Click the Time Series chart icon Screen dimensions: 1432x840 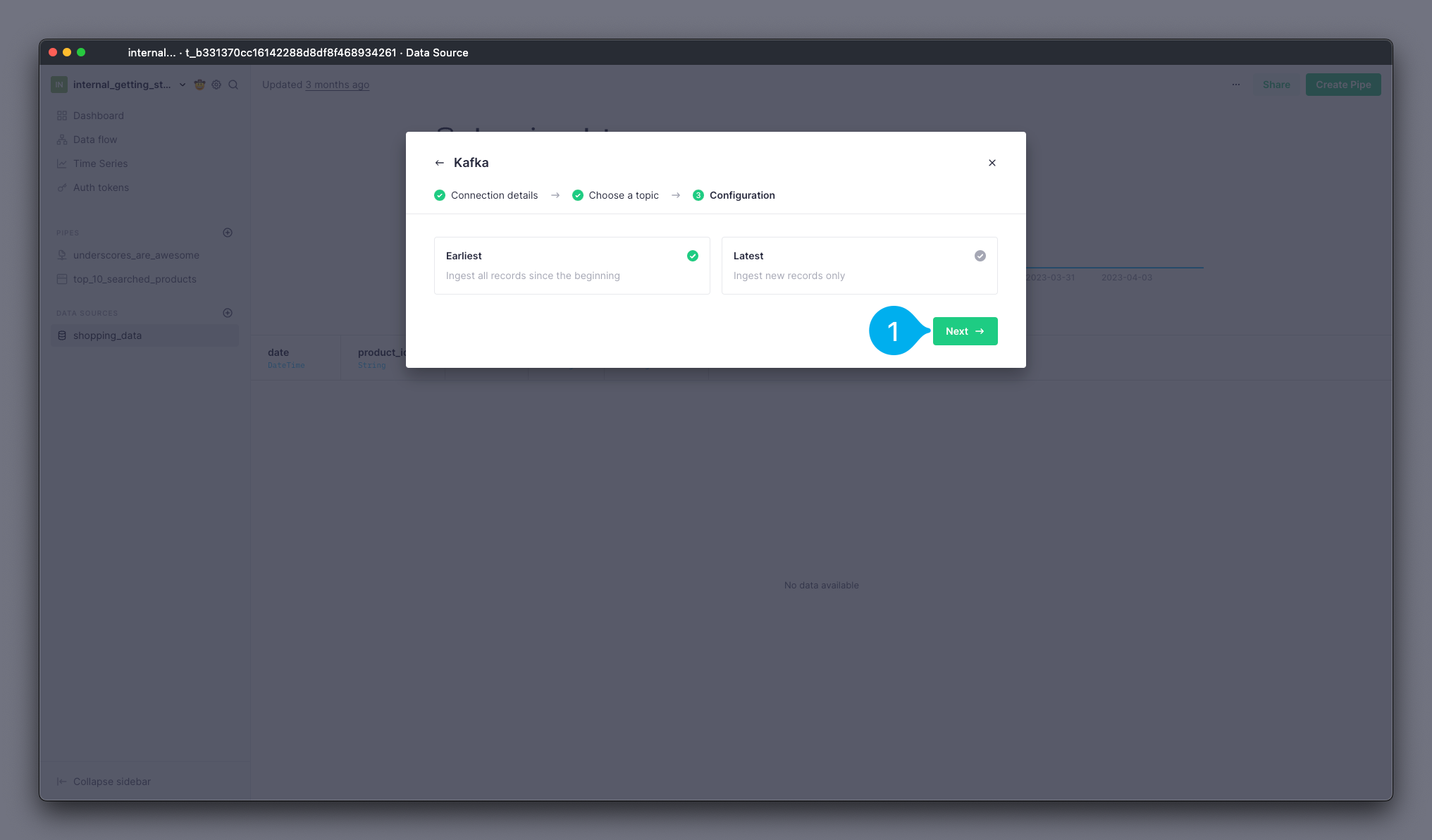click(x=62, y=163)
